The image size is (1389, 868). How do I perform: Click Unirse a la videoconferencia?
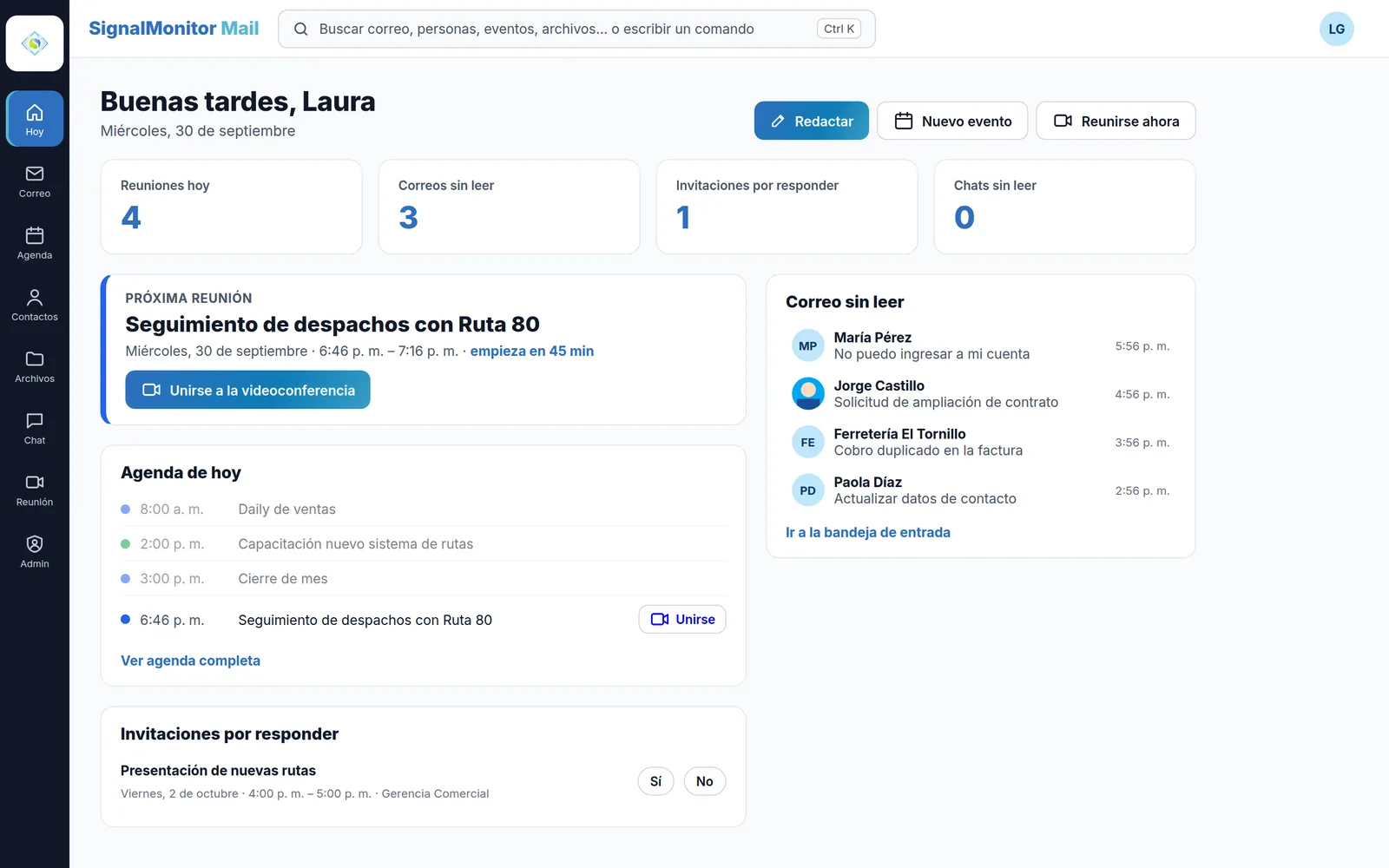(248, 390)
